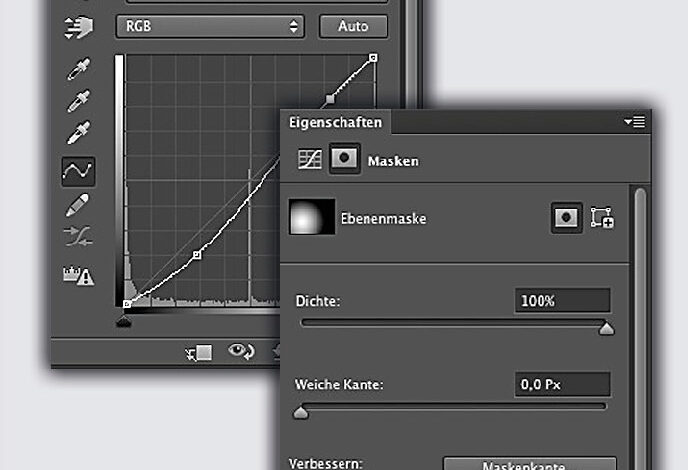
Task: Open RGB channel dropdown
Action: coord(210,26)
